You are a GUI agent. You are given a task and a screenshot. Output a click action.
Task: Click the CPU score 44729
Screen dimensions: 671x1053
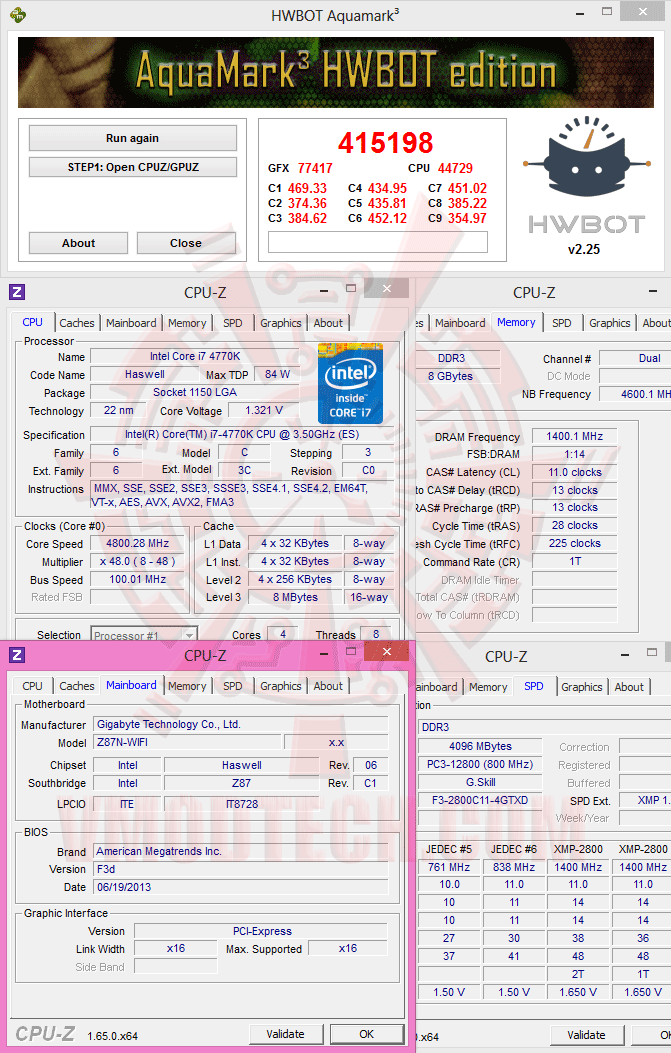[x=455, y=169]
